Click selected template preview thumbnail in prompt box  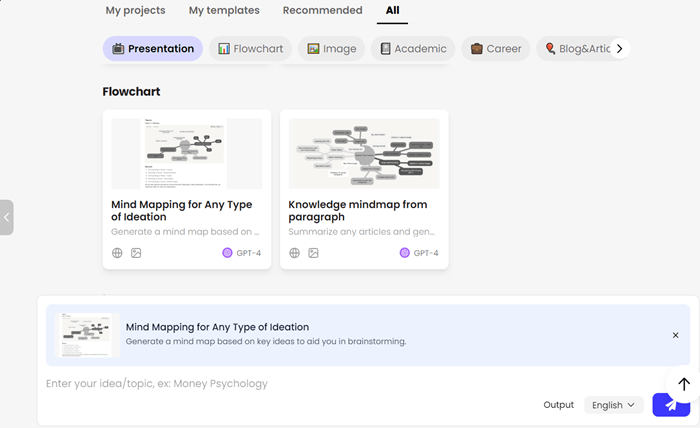tap(88, 335)
